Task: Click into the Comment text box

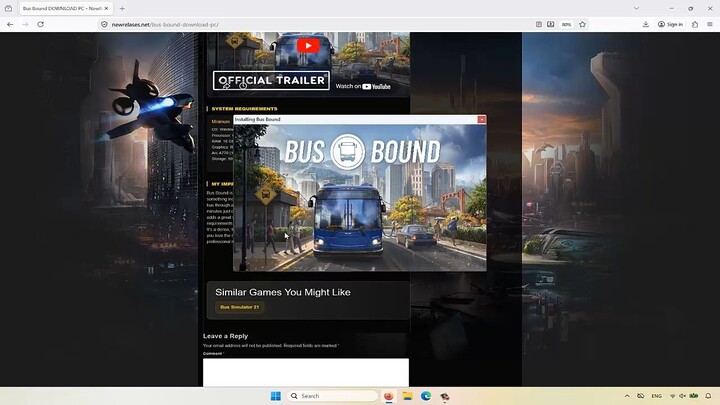Action: tap(306, 372)
